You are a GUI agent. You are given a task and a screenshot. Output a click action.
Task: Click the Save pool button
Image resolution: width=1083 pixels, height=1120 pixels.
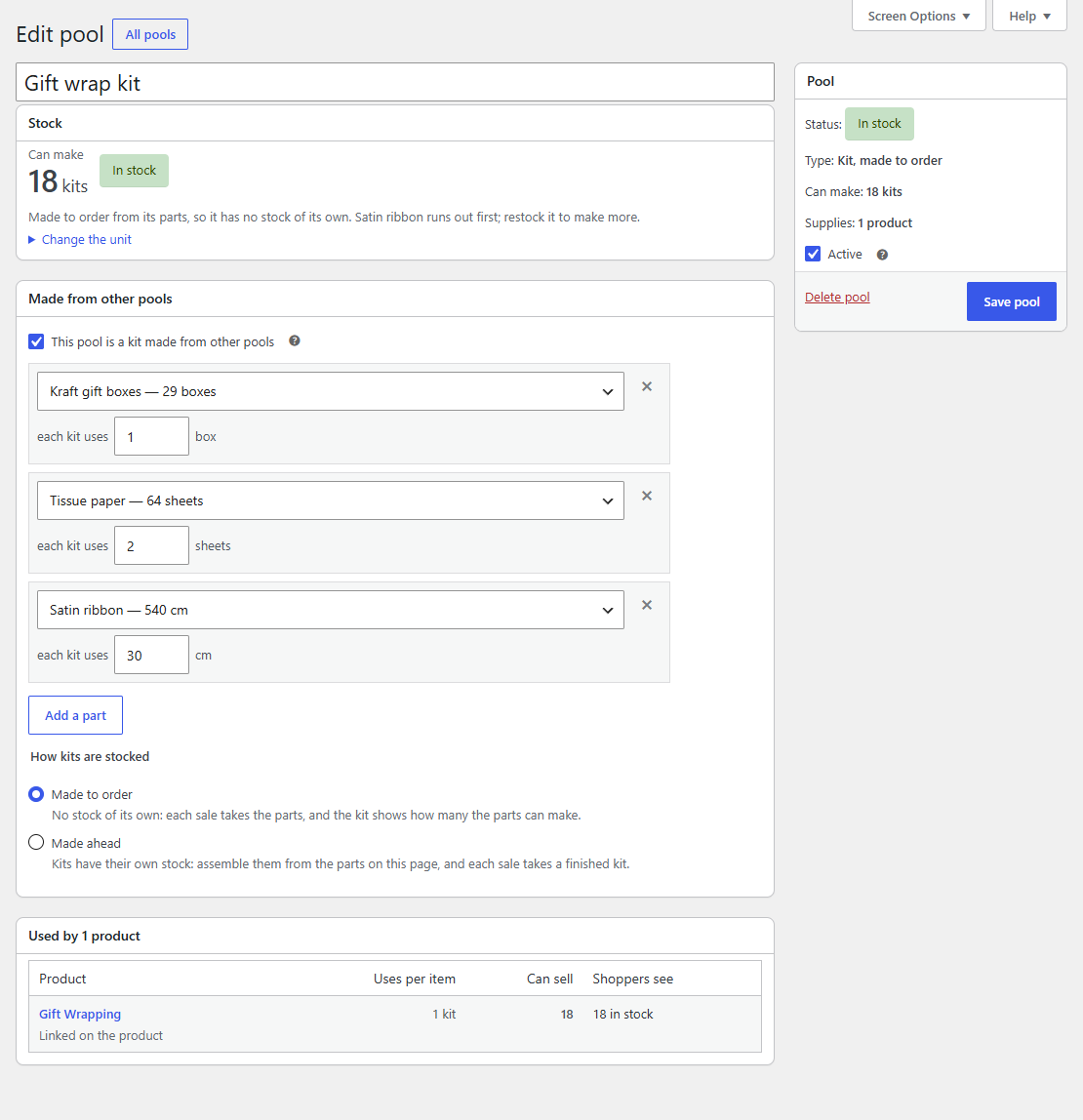[x=1012, y=301]
